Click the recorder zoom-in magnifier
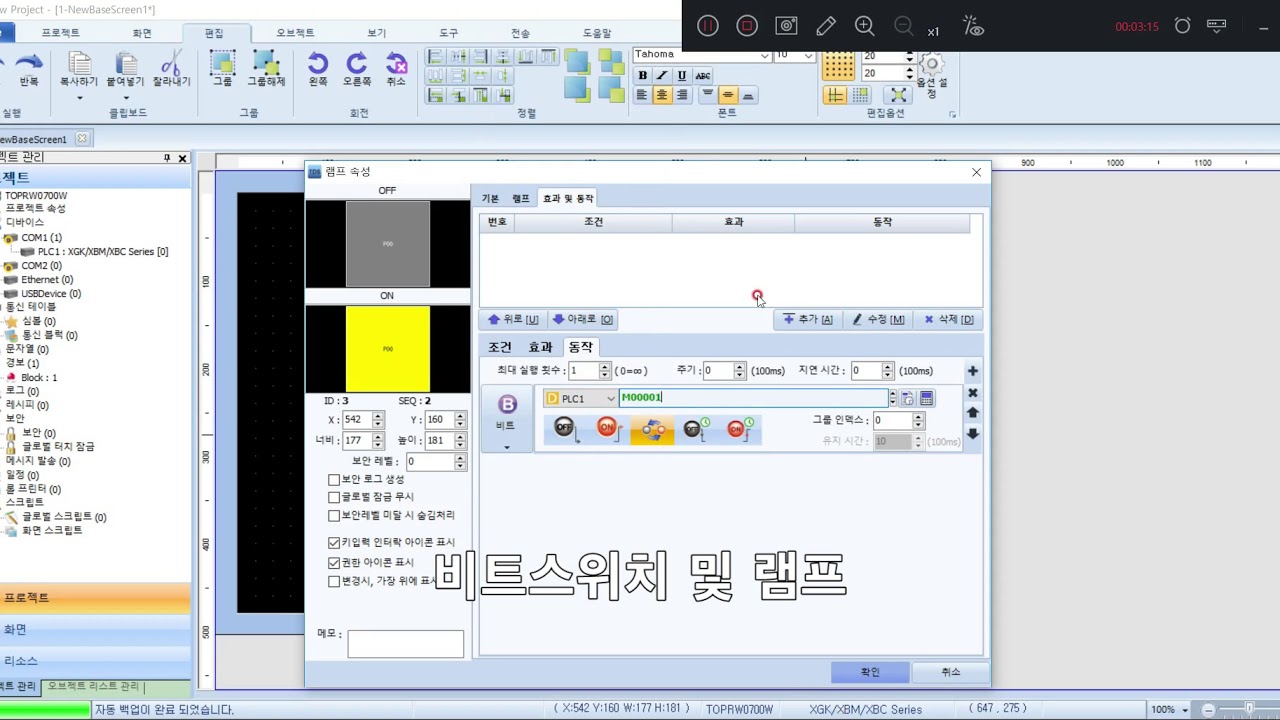Screen dimensions: 1280x720 [865, 26]
